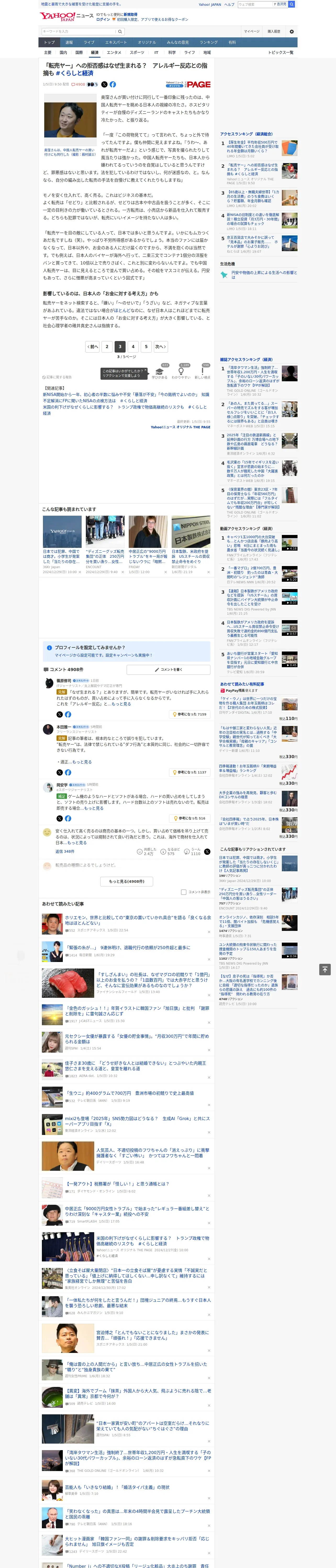Expand 本田雅一's comment with もっと見る

(x=81, y=762)
